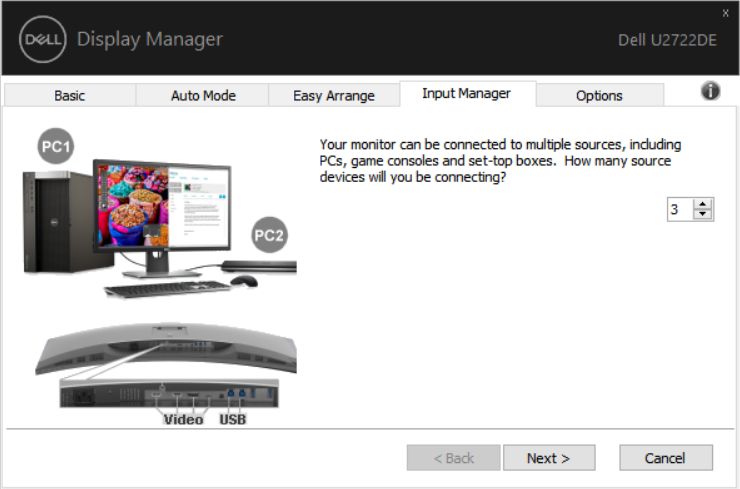Increase source device count with up arrow
This screenshot has width=740, height=489.
(x=703, y=204)
